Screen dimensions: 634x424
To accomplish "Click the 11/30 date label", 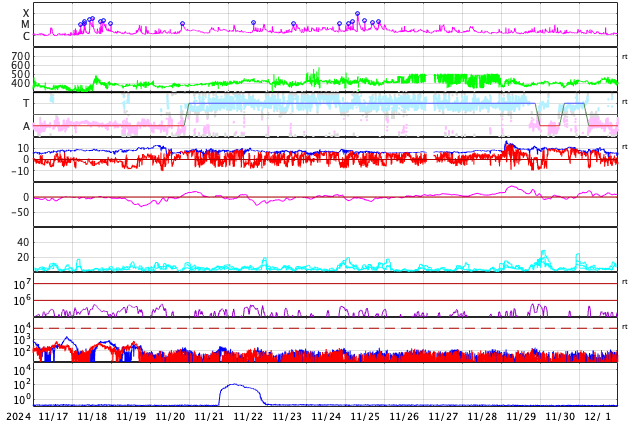I will (x=560, y=416).
